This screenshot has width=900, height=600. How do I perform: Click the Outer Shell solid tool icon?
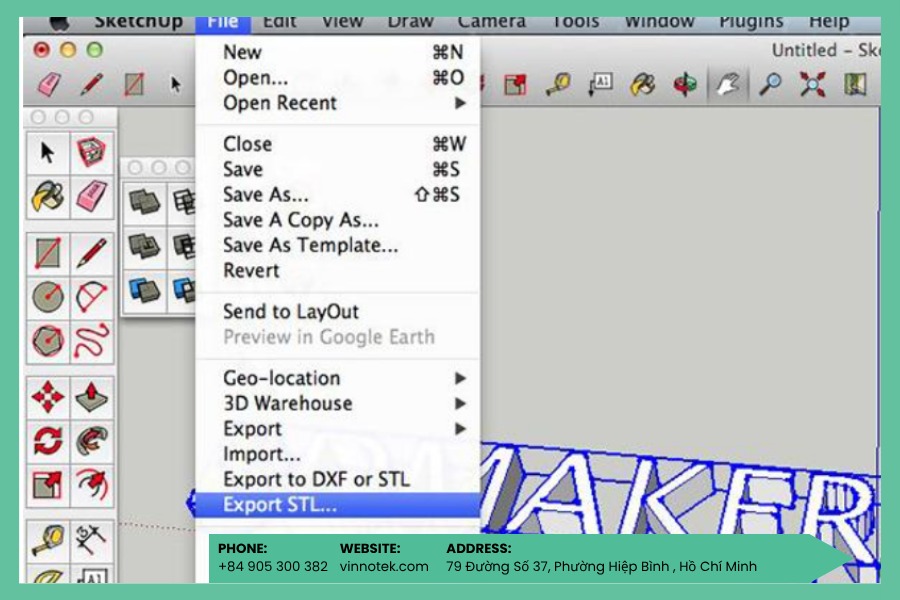point(144,202)
